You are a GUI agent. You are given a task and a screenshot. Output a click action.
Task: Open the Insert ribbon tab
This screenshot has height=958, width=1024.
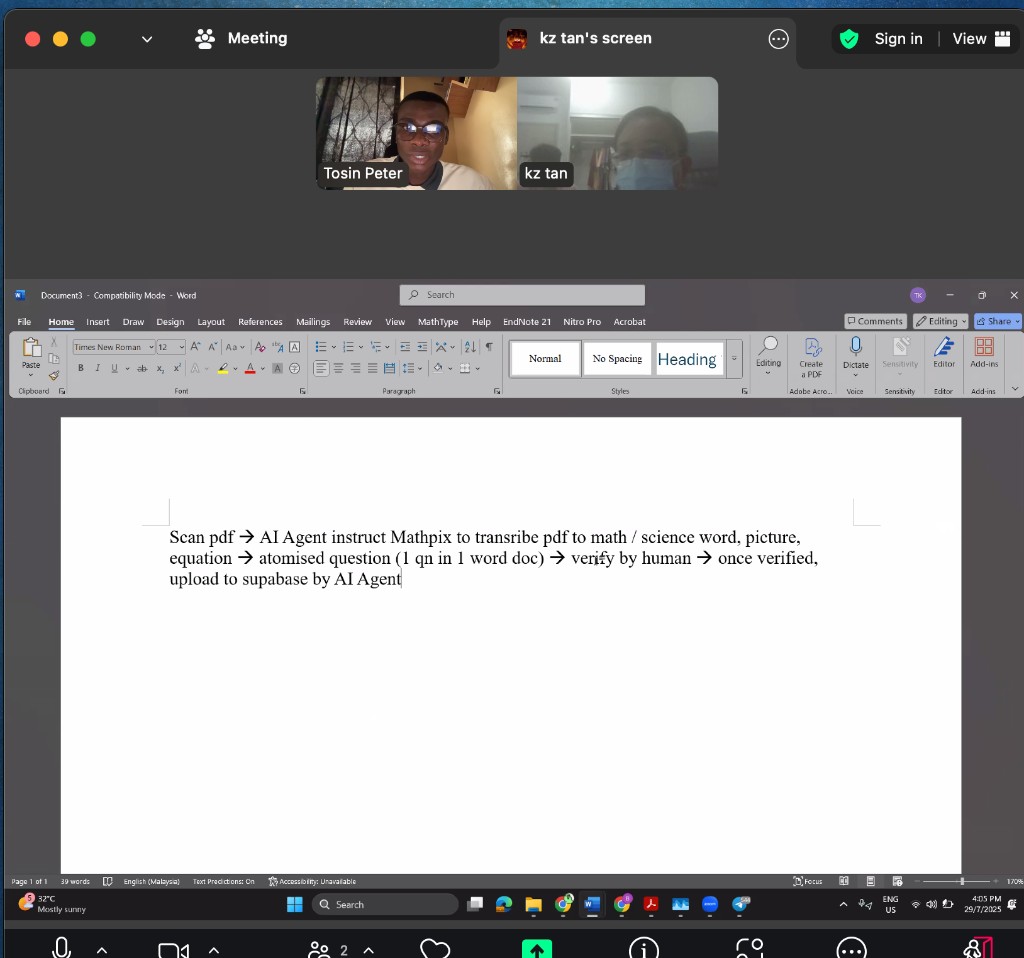(97, 322)
